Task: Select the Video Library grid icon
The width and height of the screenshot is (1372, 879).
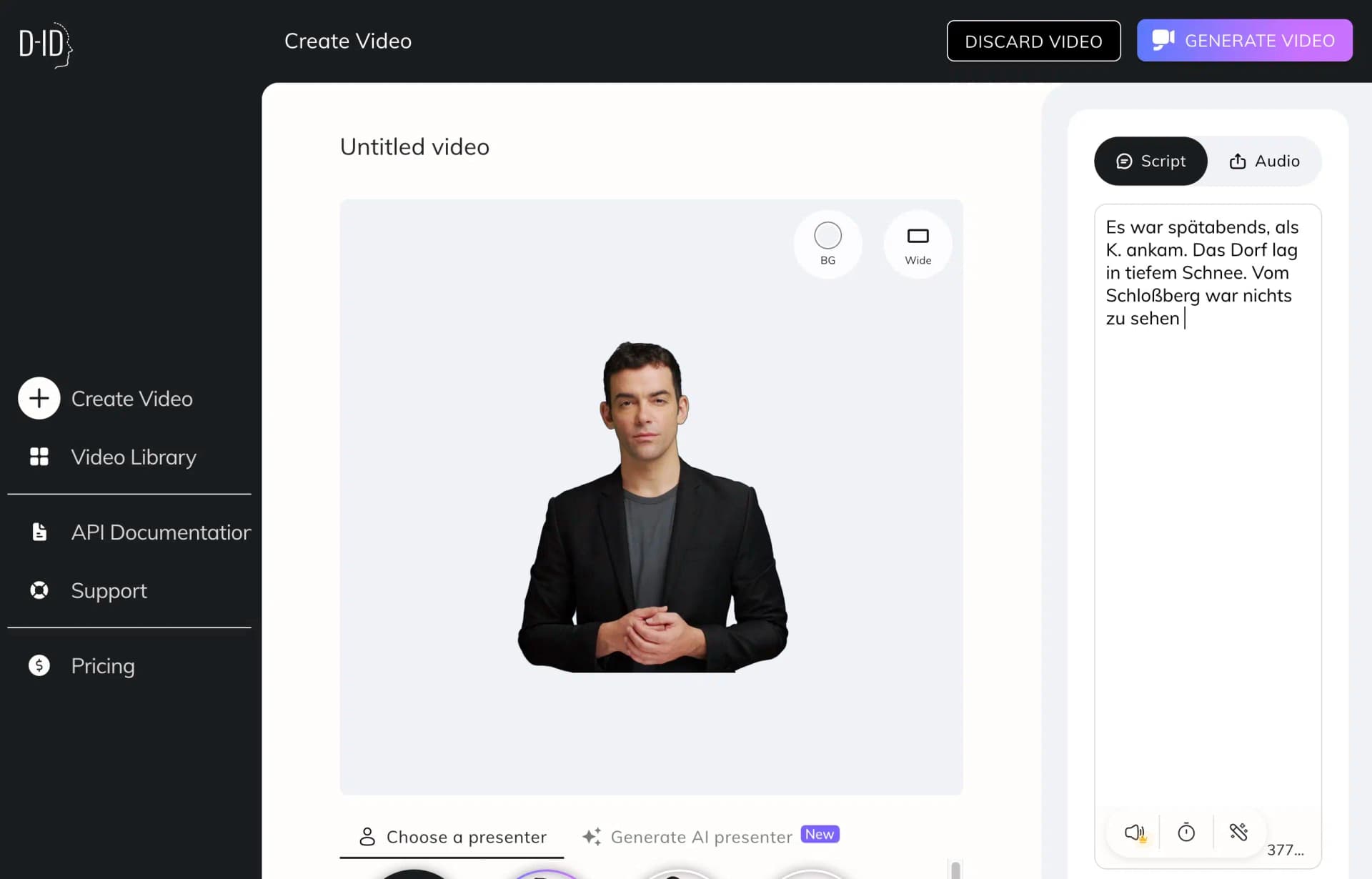Action: (39, 457)
